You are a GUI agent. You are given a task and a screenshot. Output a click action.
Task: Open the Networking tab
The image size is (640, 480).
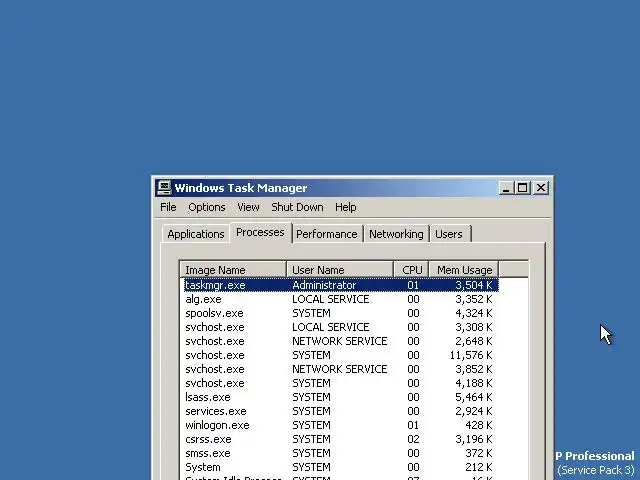[396, 234]
